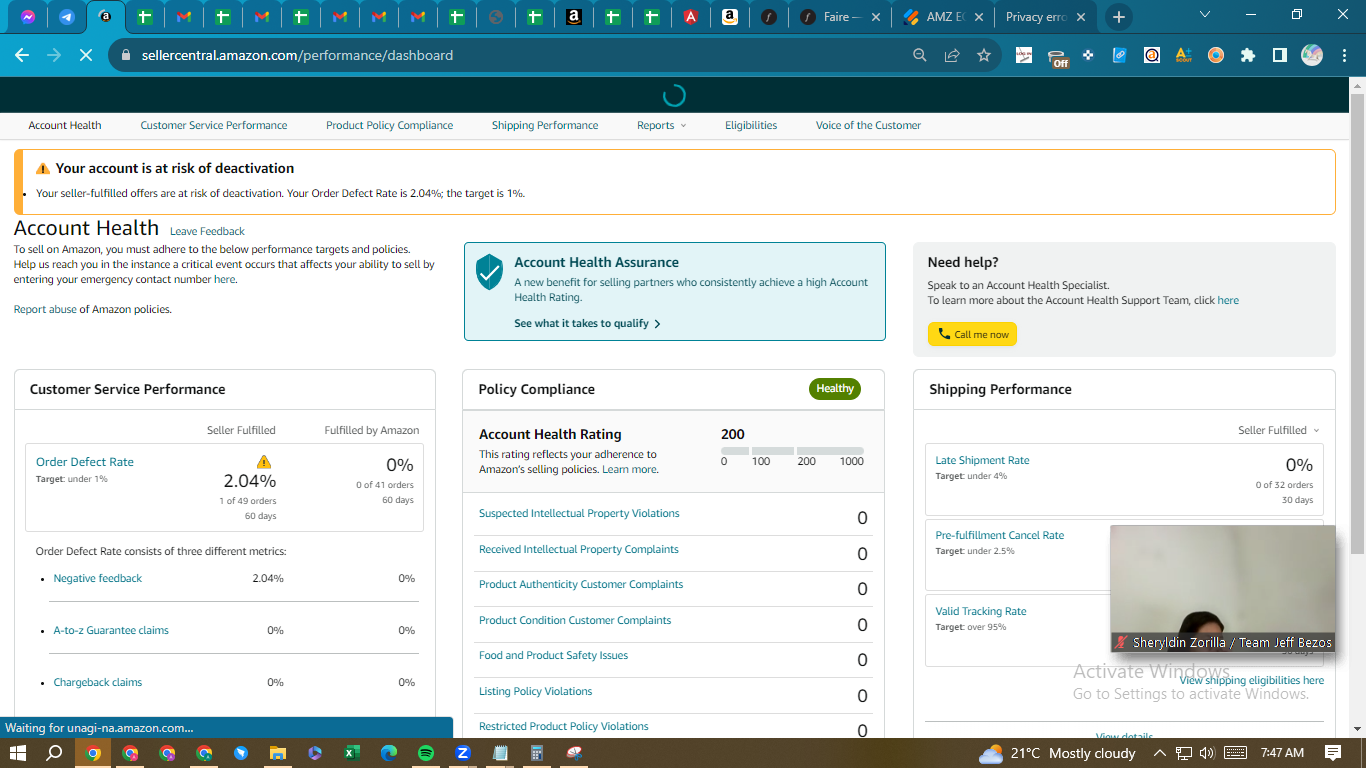Click the Healthy status badge
This screenshot has height=768, width=1366.
[x=835, y=389]
